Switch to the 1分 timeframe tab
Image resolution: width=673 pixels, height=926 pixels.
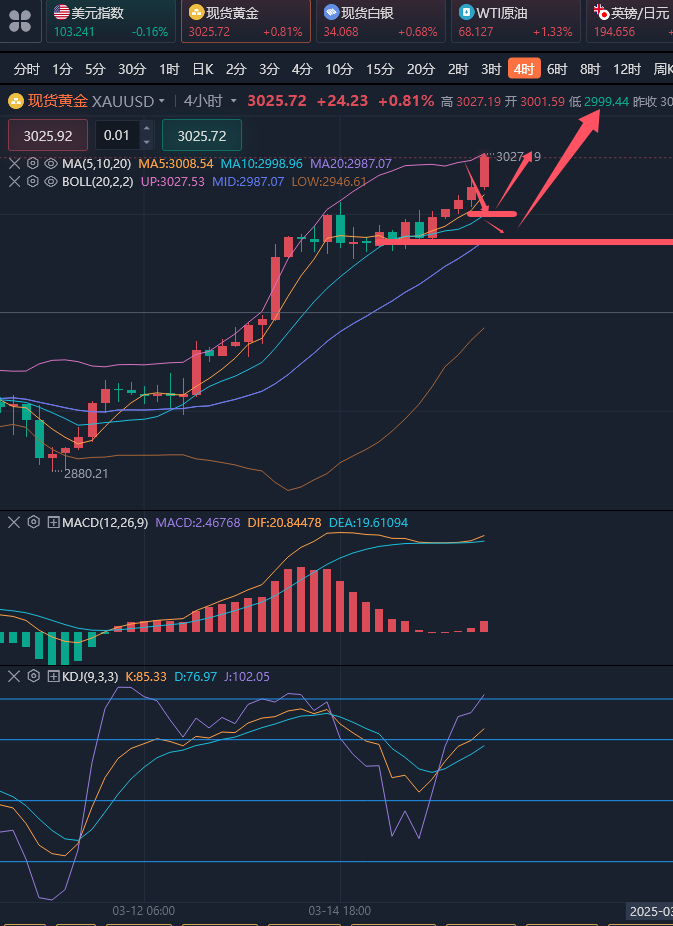(x=62, y=70)
